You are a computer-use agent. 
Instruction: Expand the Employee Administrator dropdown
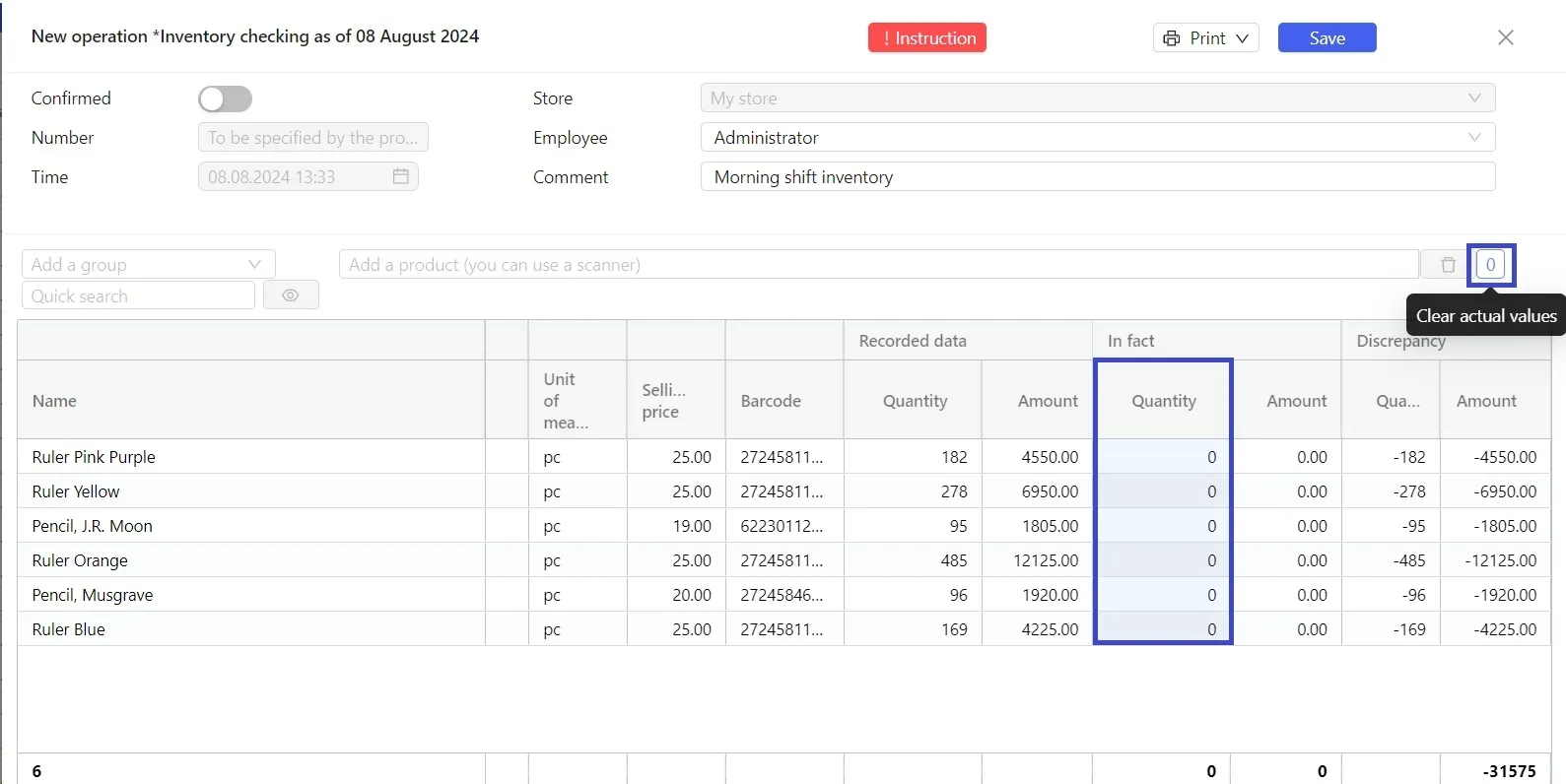pos(1097,138)
